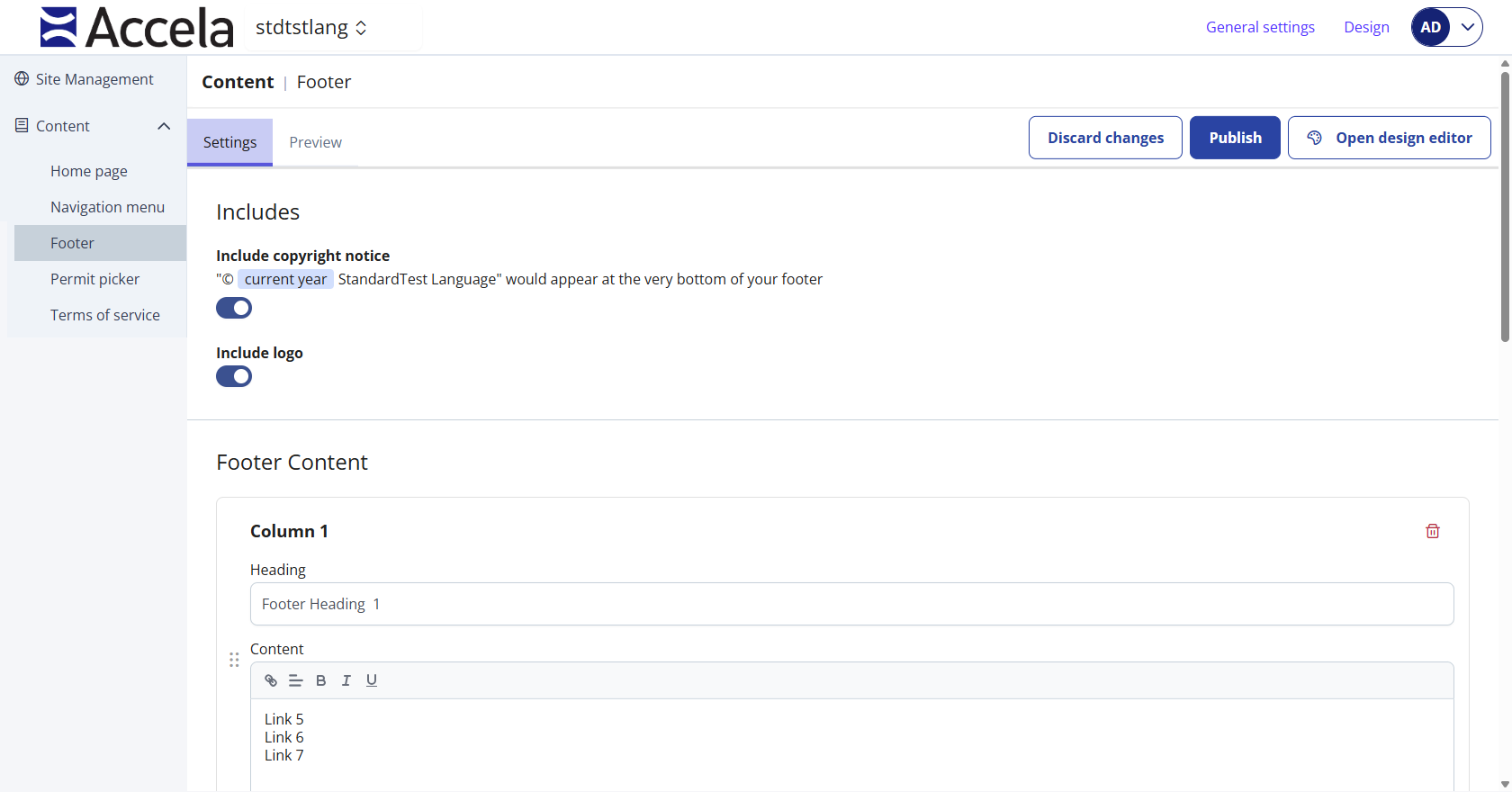Expand the AD user account menu
This screenshot has height=792, width=1512.
tap(1446, 27)
